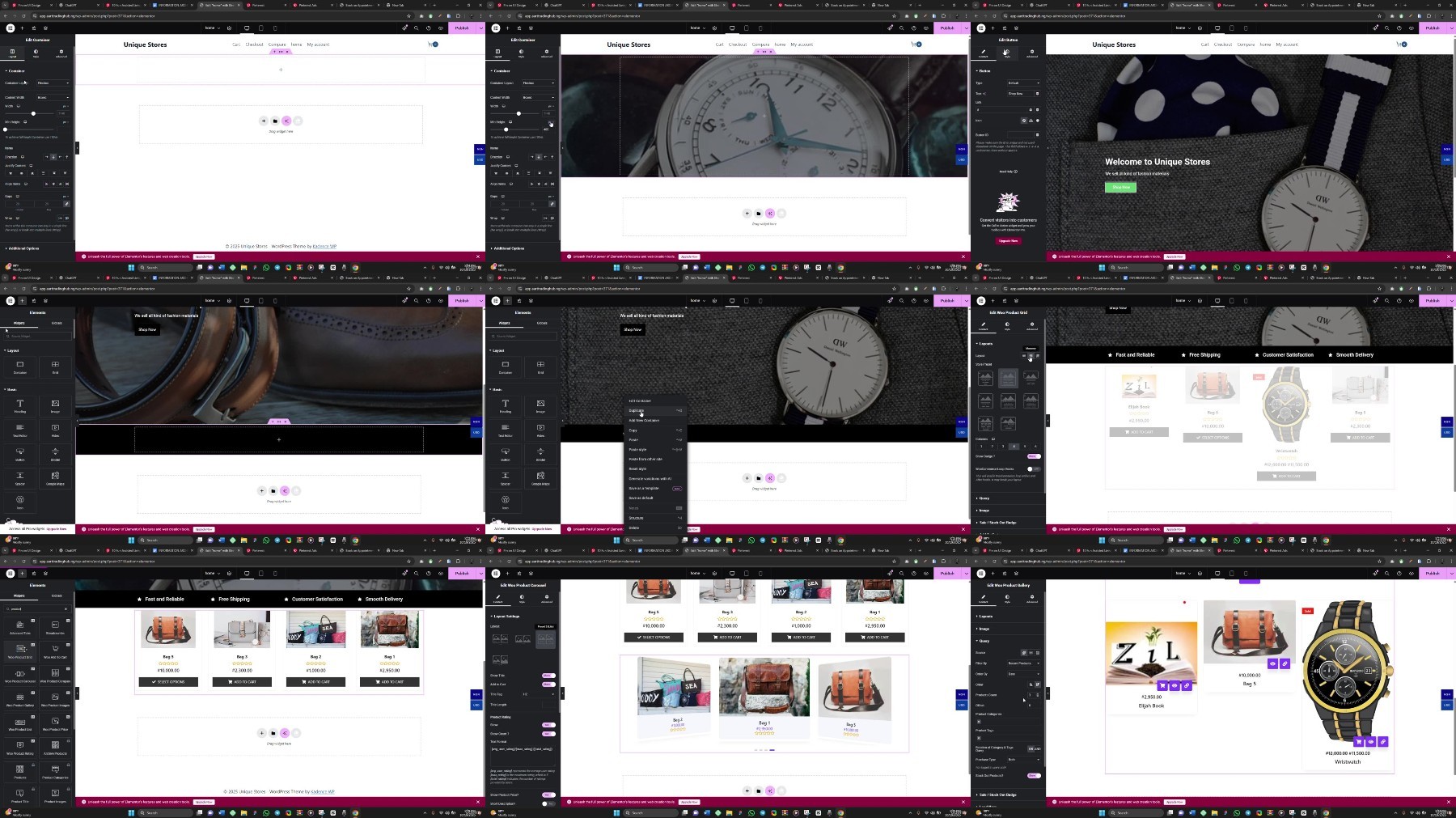This screenshot has width=1456, height=818.
Task: Open the Woo Product Gallery widget
Action: click(x=20, y=697)
